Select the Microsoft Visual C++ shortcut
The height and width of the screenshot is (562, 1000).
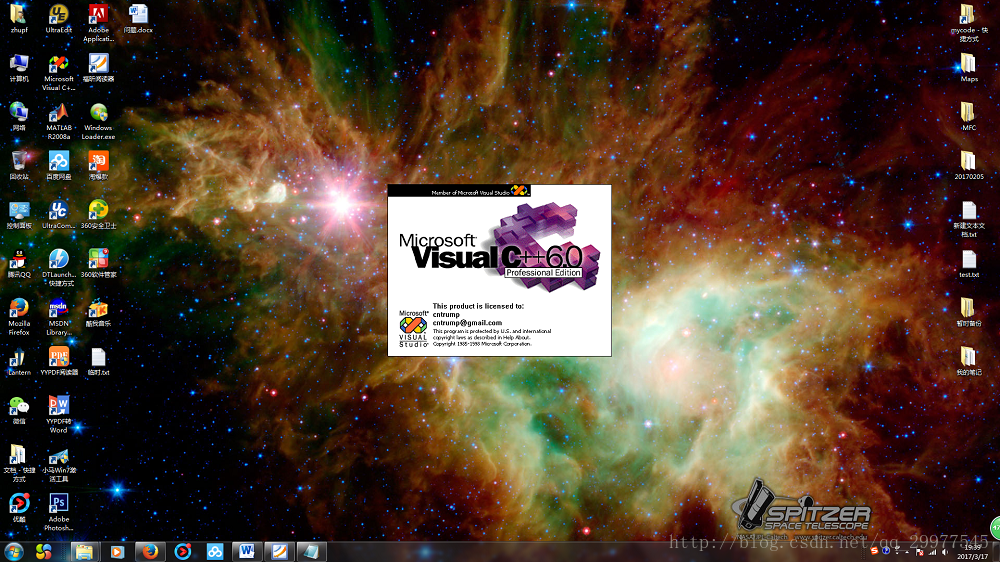point(59,72)
